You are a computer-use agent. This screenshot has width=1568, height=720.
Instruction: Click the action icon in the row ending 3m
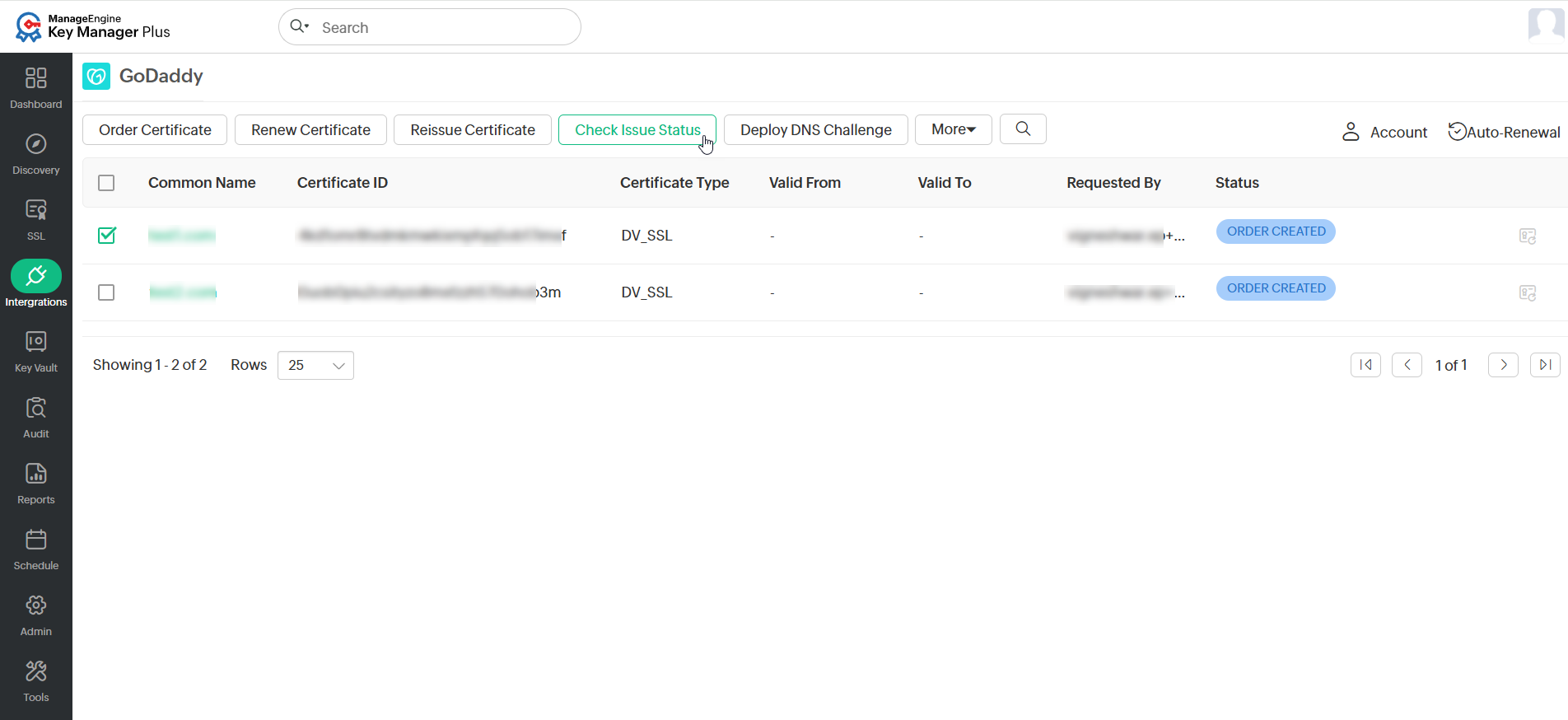[1528, 293]
